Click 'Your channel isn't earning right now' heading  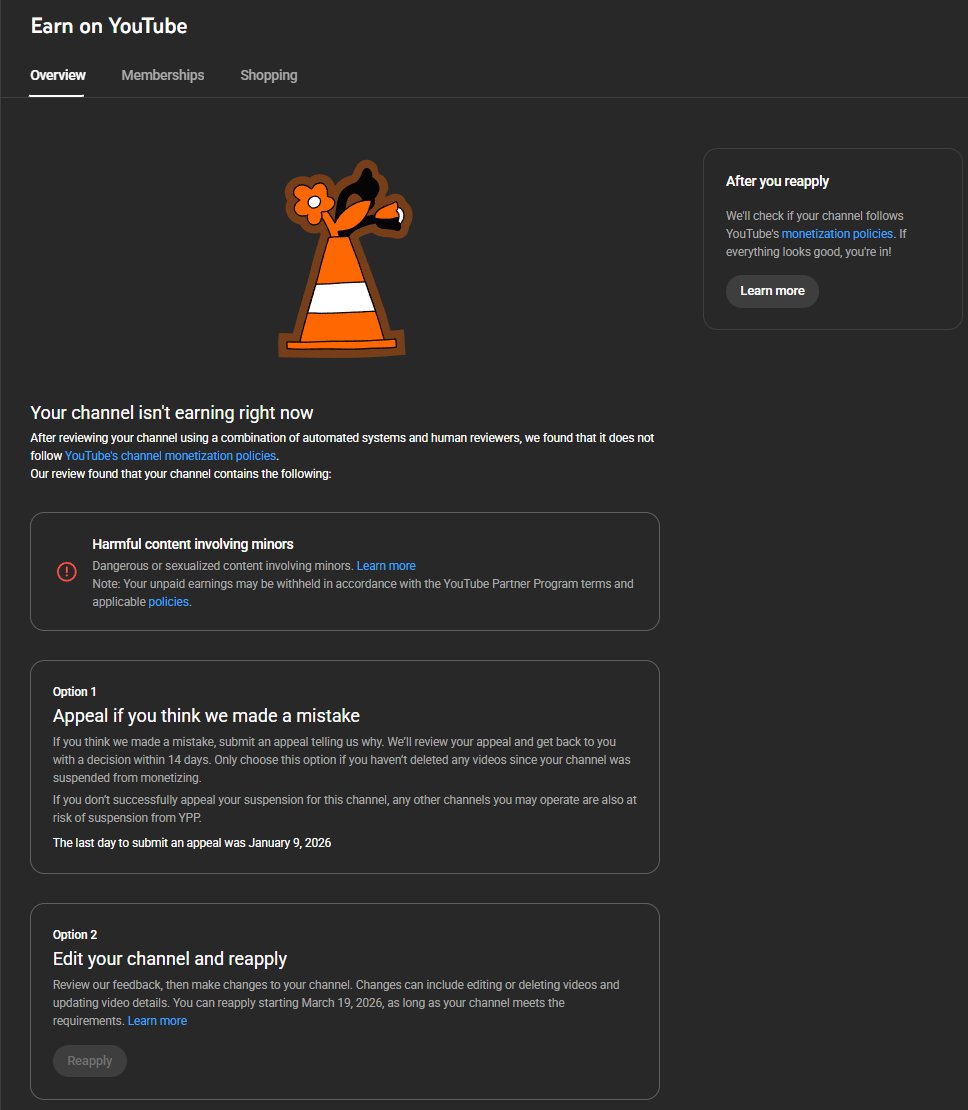click(x=171, y=413)
